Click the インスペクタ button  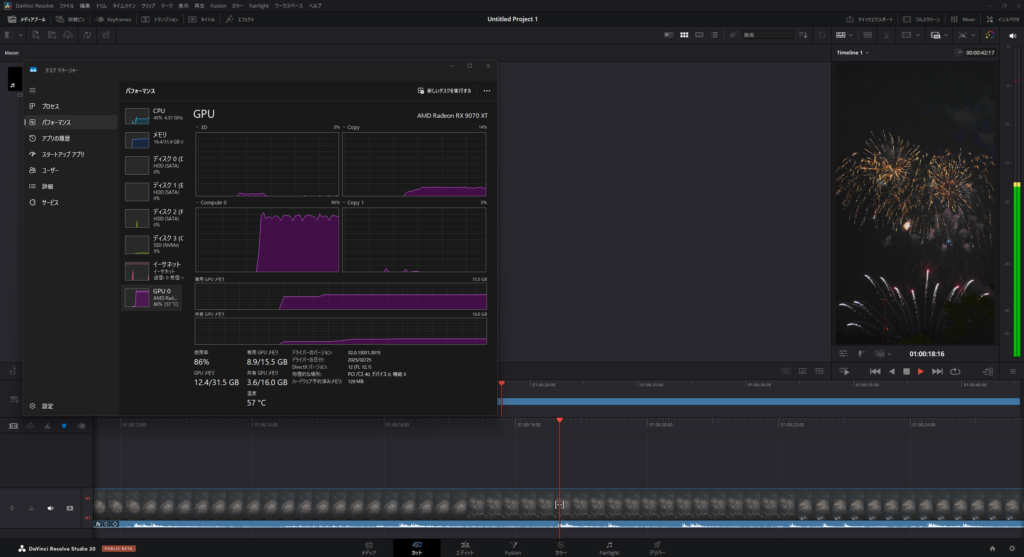pos(1001,19)
